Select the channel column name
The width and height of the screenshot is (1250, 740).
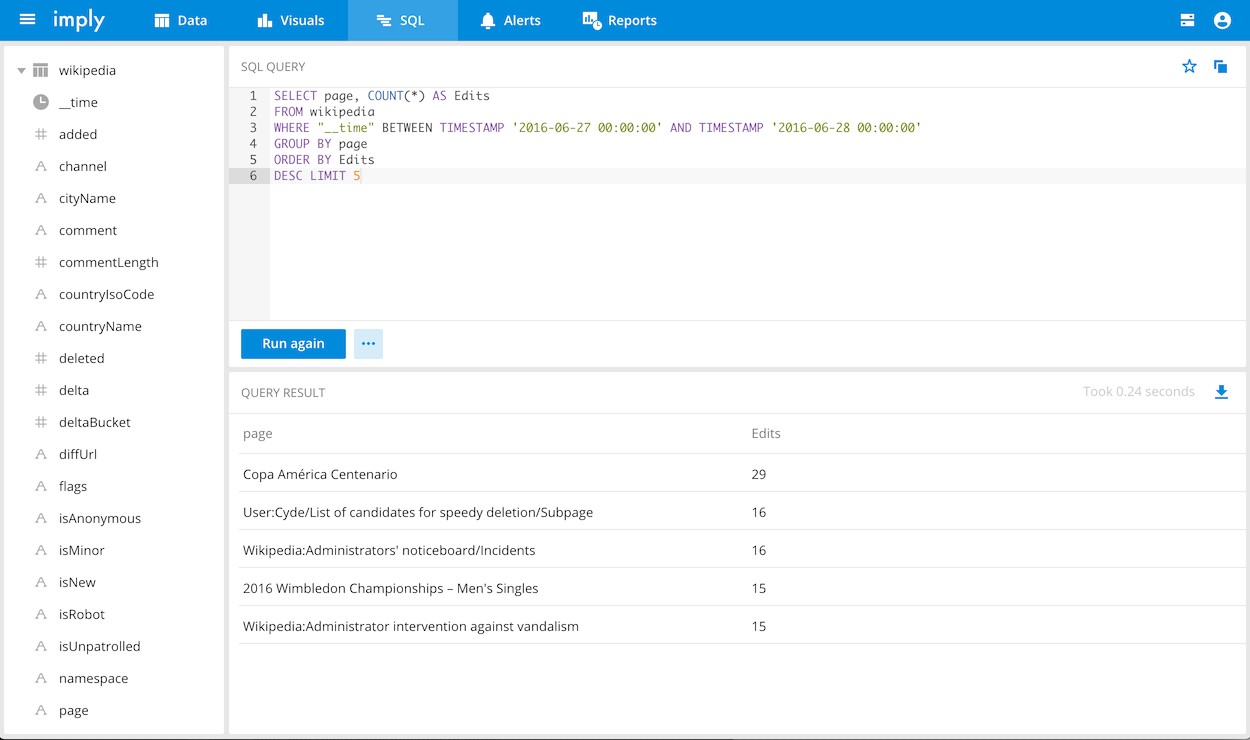(83, 167)
